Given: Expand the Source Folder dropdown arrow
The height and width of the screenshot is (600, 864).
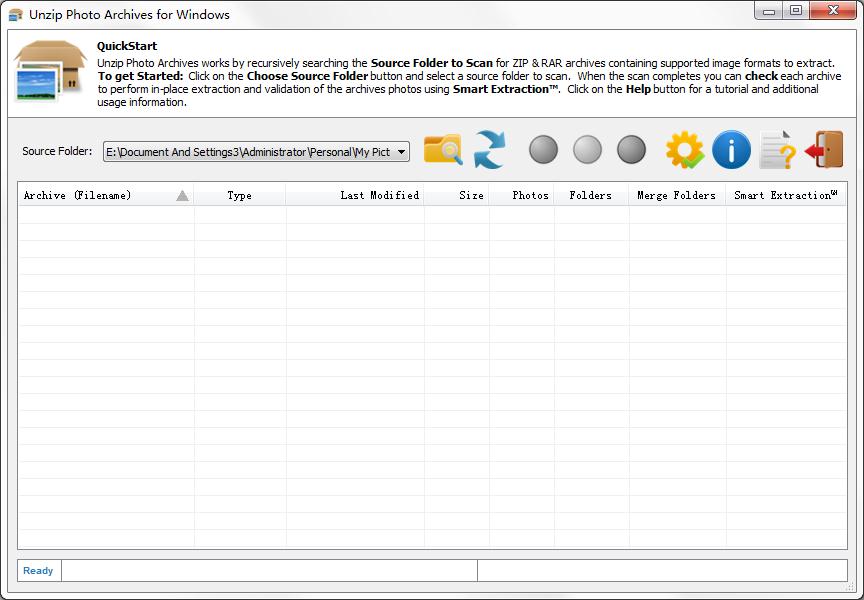Looking at the screenshot, I should (x=401, y=152).
